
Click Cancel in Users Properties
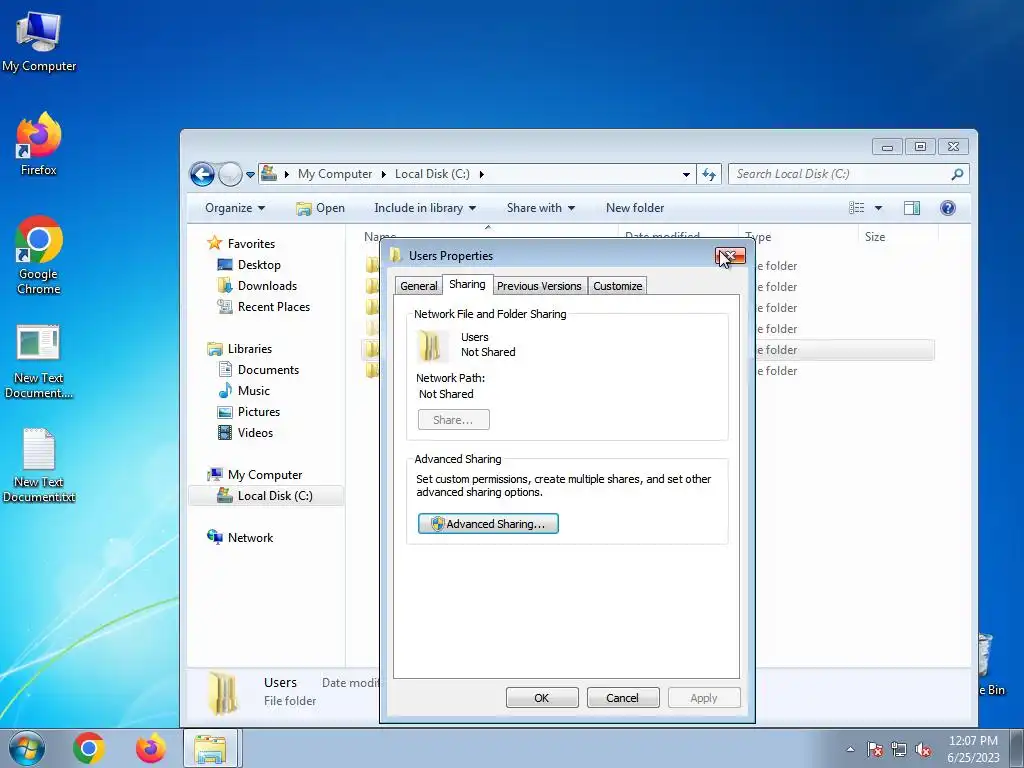[622, 697]
